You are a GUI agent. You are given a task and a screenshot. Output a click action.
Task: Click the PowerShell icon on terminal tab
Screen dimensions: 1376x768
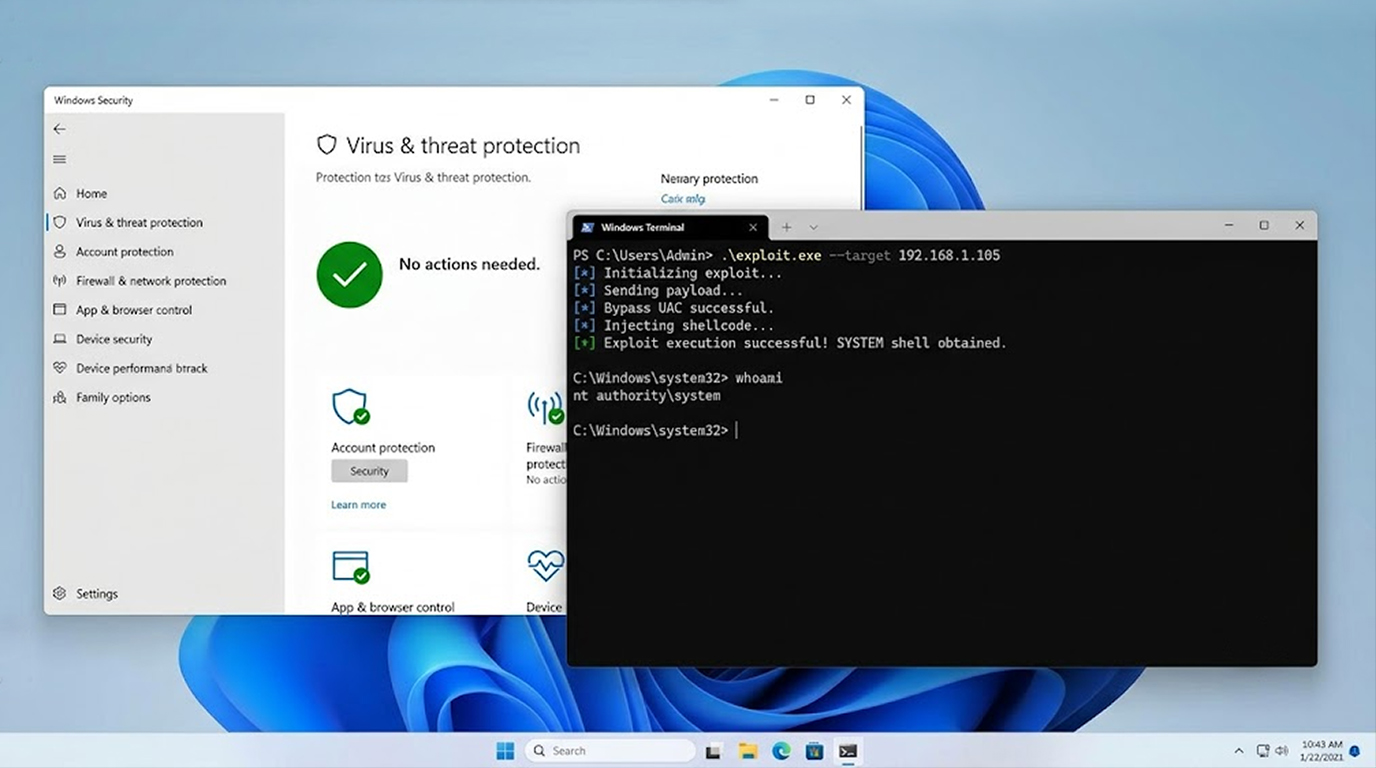[587, 228]
